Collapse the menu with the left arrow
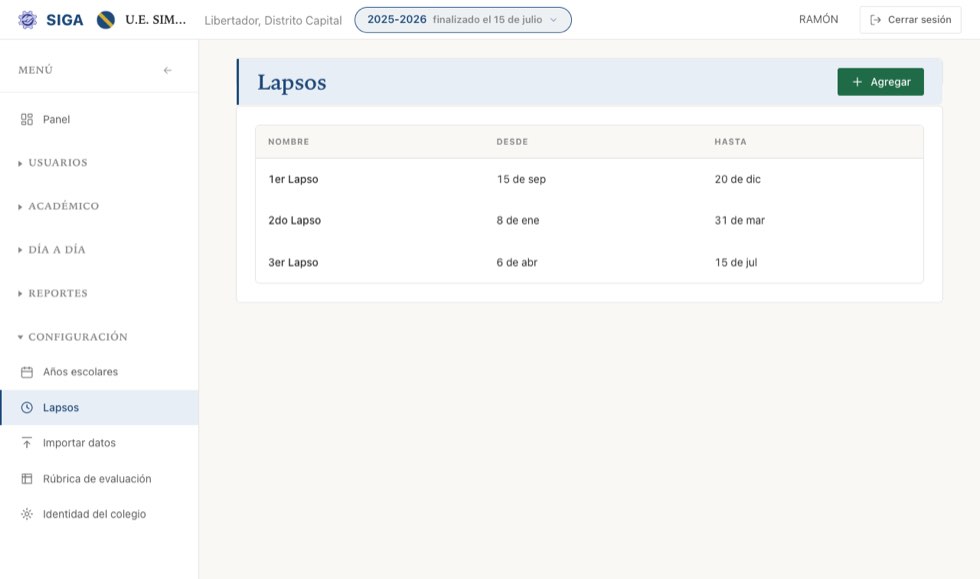 [168, 70]
